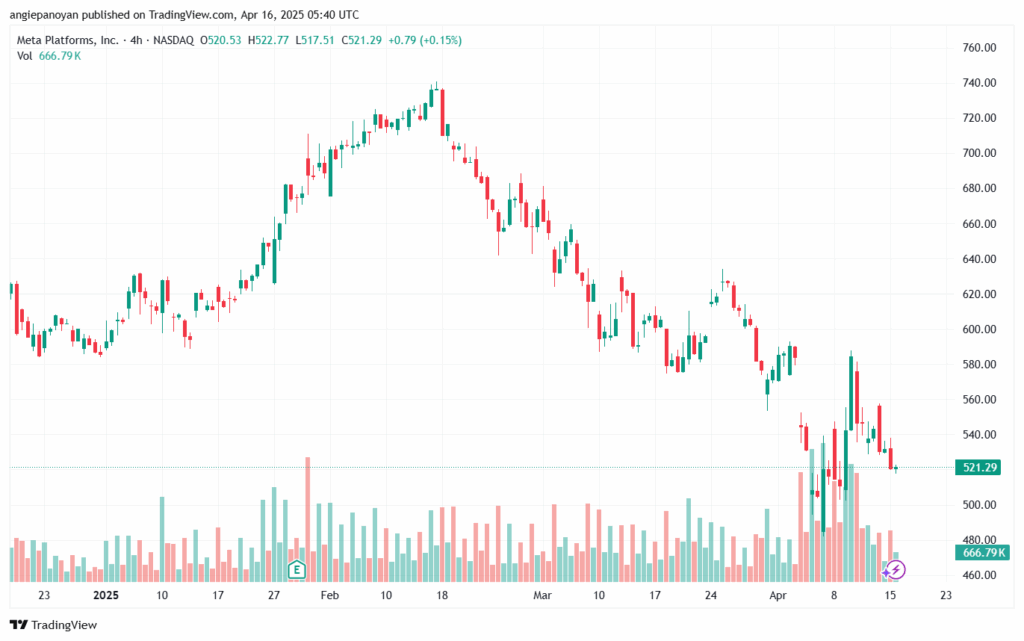Click the Mar label on time axis
The height and width of the screenshot is (641, 1024).
pos(542,595)
